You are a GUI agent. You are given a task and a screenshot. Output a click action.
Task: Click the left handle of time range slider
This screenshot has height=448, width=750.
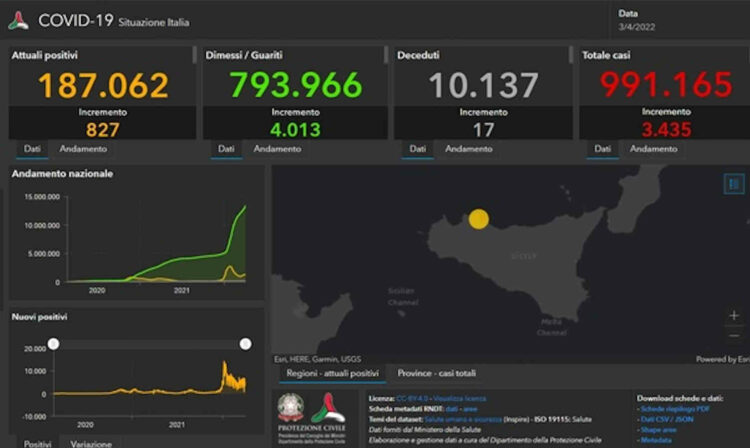[x=54, y=344]
